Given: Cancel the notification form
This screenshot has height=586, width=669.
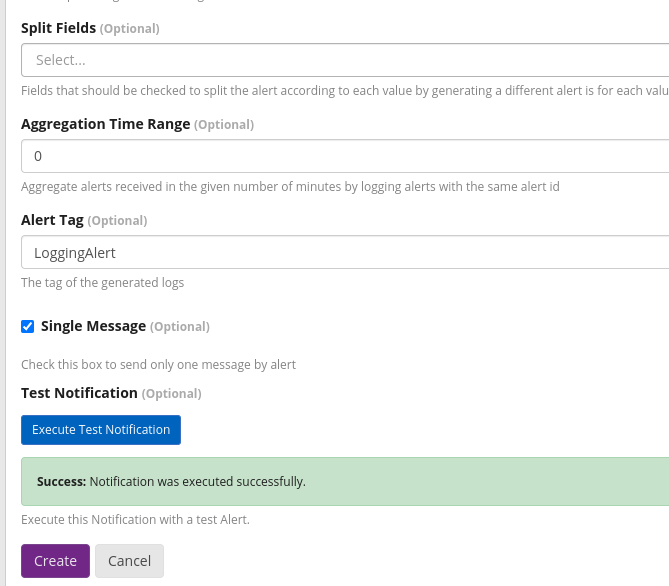Looking at the screenshot, I should [129, 561].
